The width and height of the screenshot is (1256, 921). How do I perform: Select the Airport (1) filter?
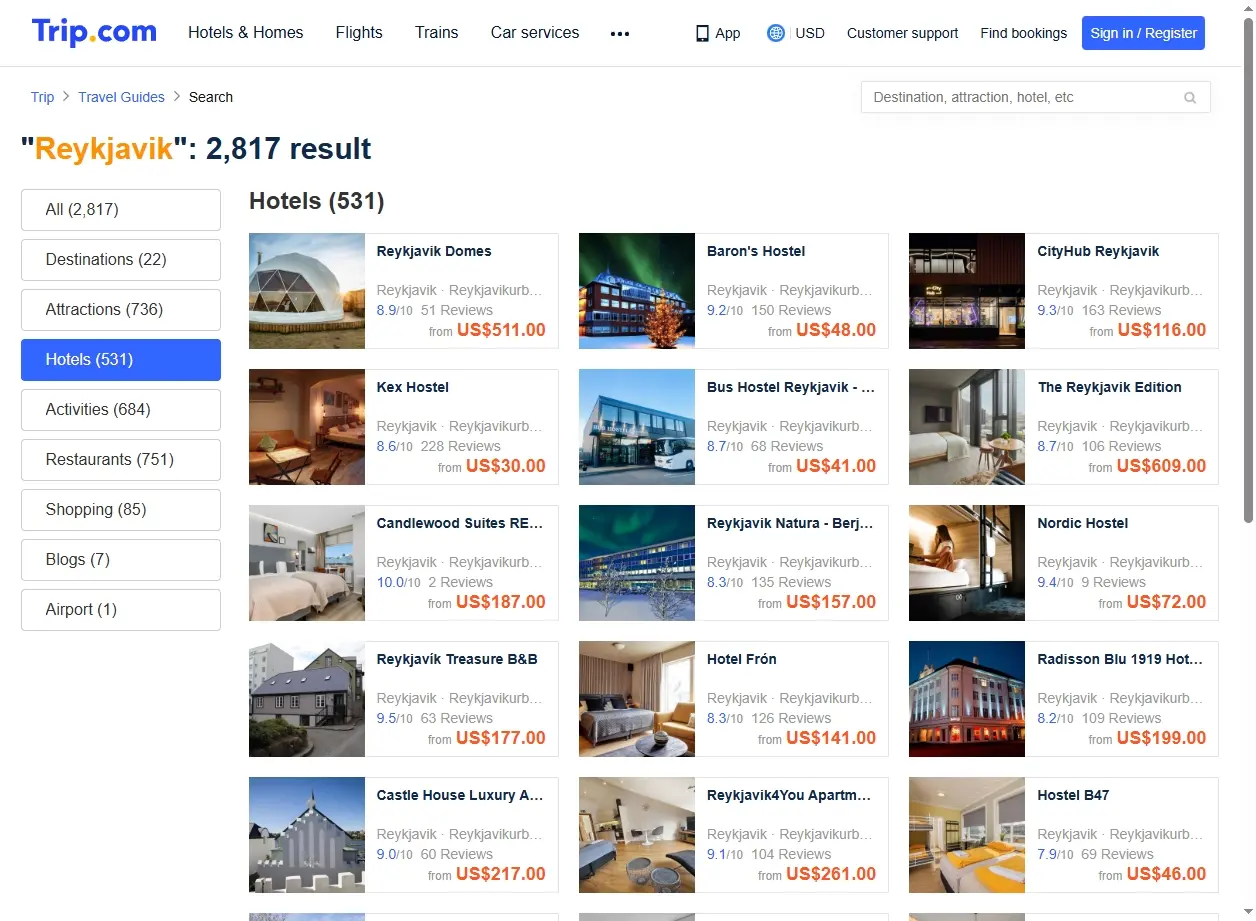(x=121, y=610)
